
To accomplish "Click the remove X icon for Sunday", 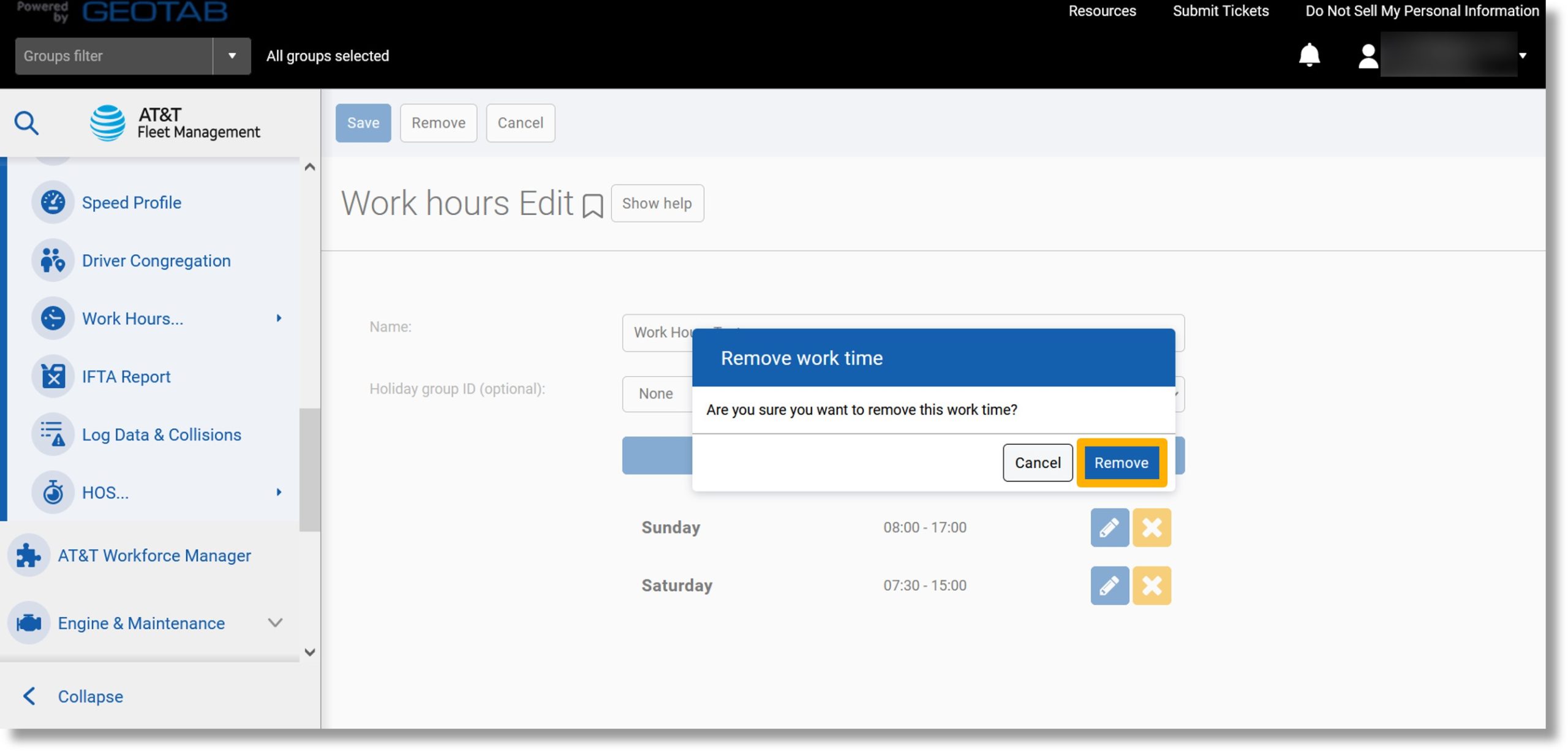I will [1151, 527].
